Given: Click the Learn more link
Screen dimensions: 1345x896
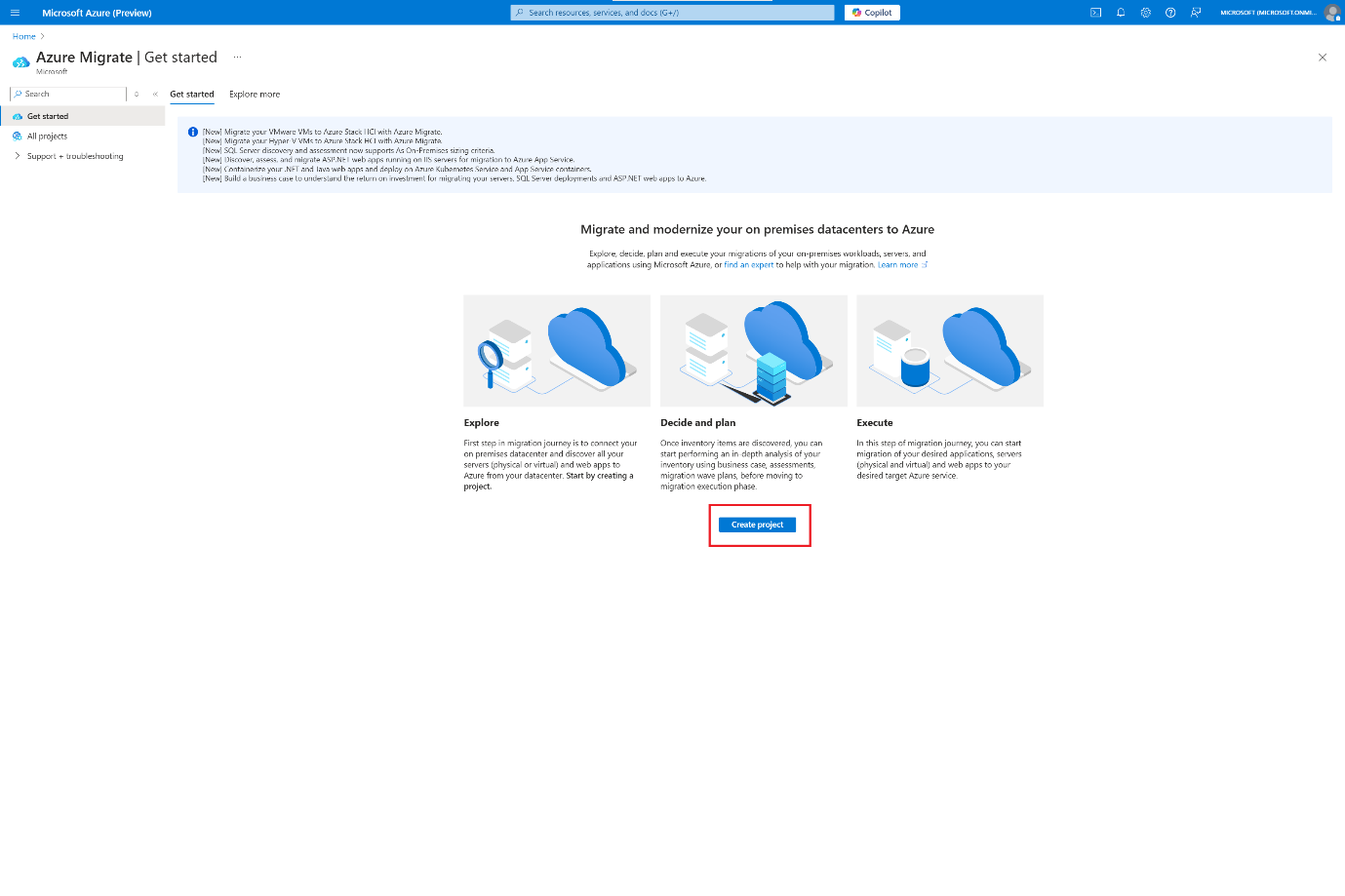Looking at the screenshot, I should 895,263.
